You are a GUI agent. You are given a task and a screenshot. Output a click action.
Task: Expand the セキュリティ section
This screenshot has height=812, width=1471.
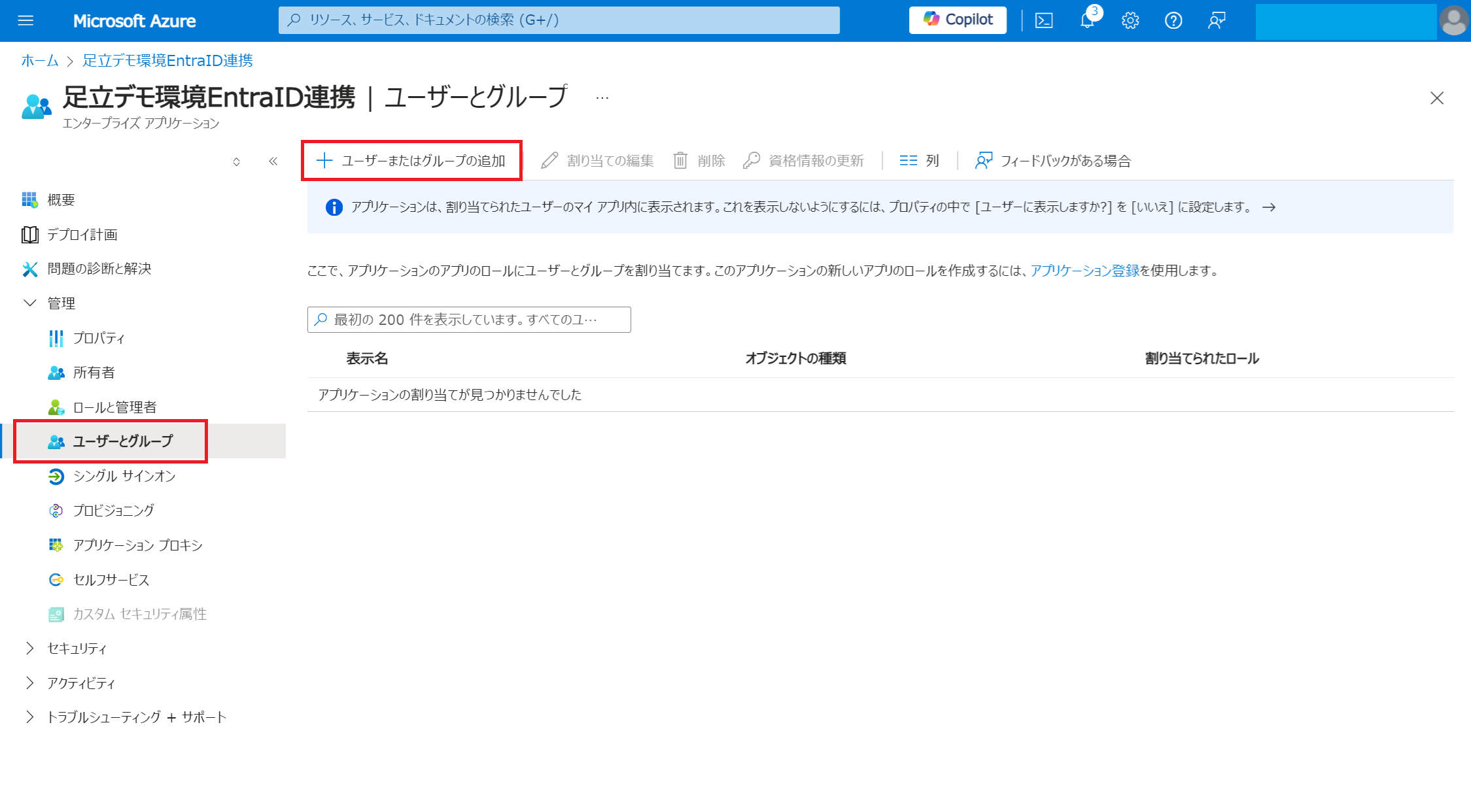(x=30, y=649)
